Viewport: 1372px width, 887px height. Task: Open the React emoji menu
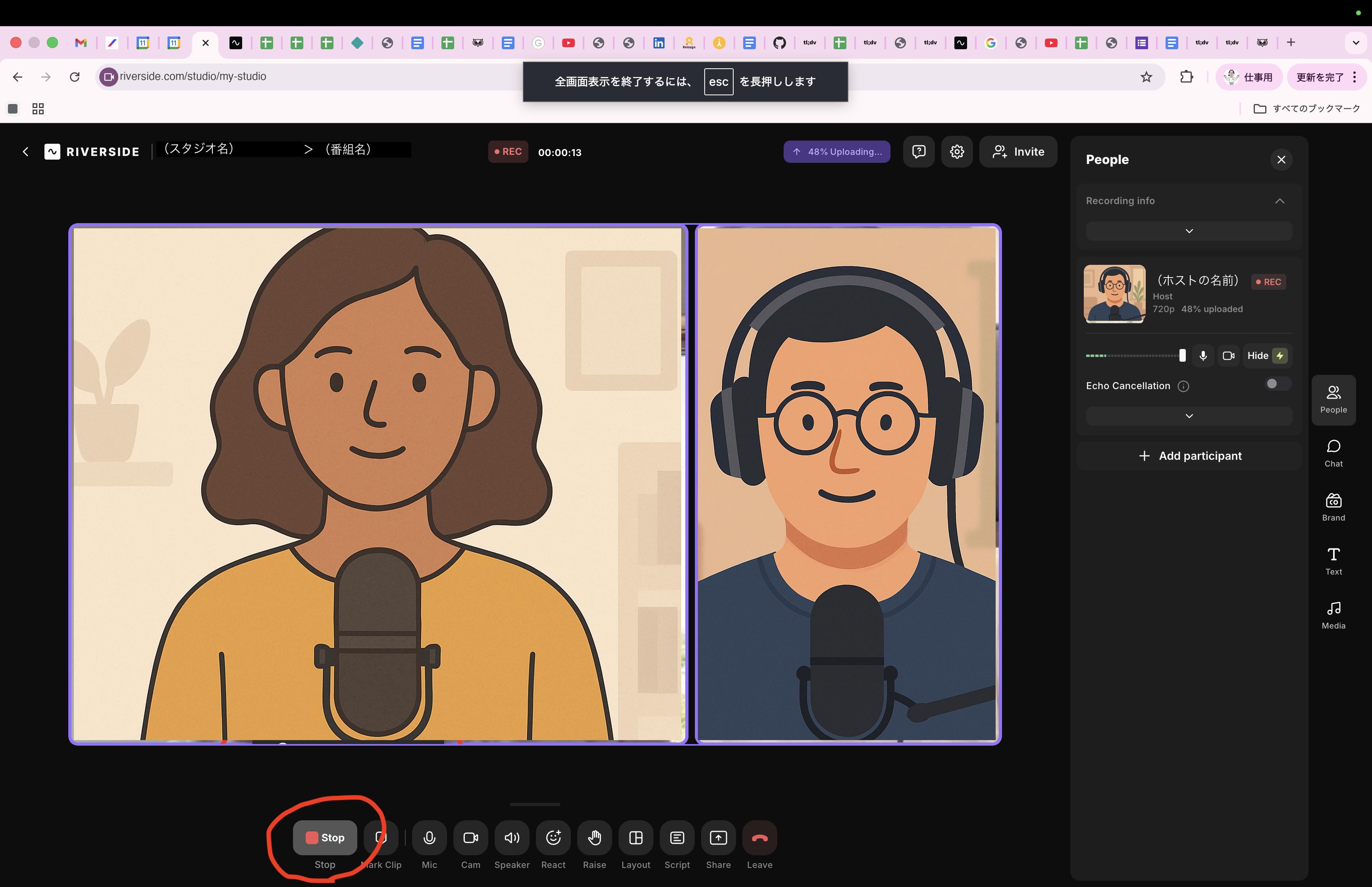[553, 837]
